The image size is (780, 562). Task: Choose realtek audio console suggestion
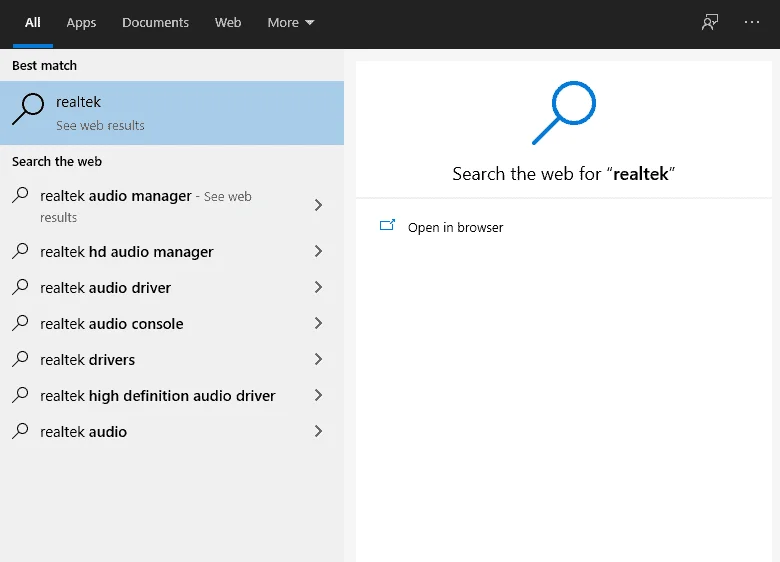click(x=172, y=324)
